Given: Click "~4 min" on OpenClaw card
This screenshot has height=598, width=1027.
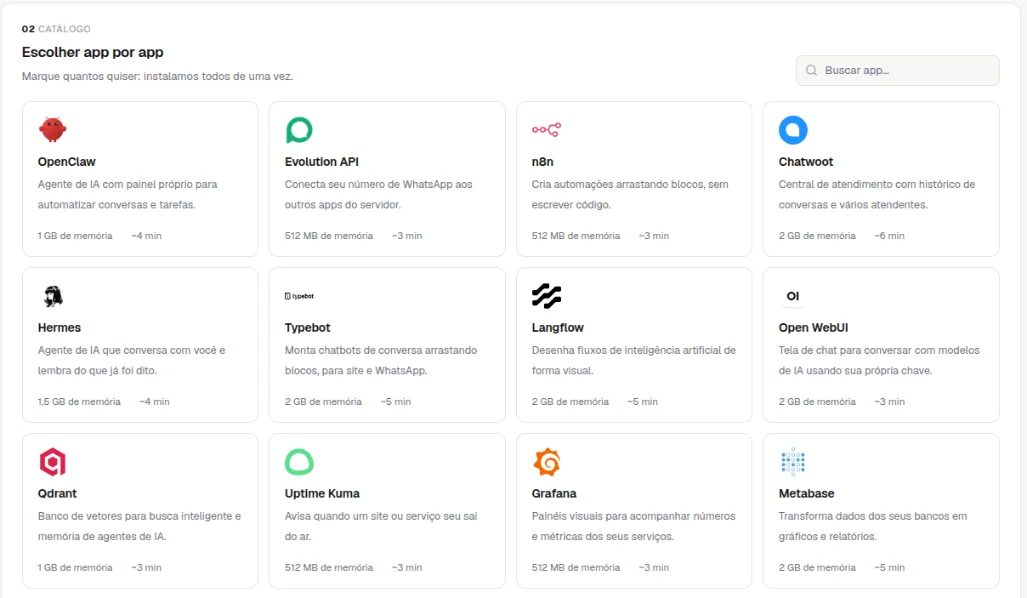Looking at the screenshot, I should coord(146,236).
